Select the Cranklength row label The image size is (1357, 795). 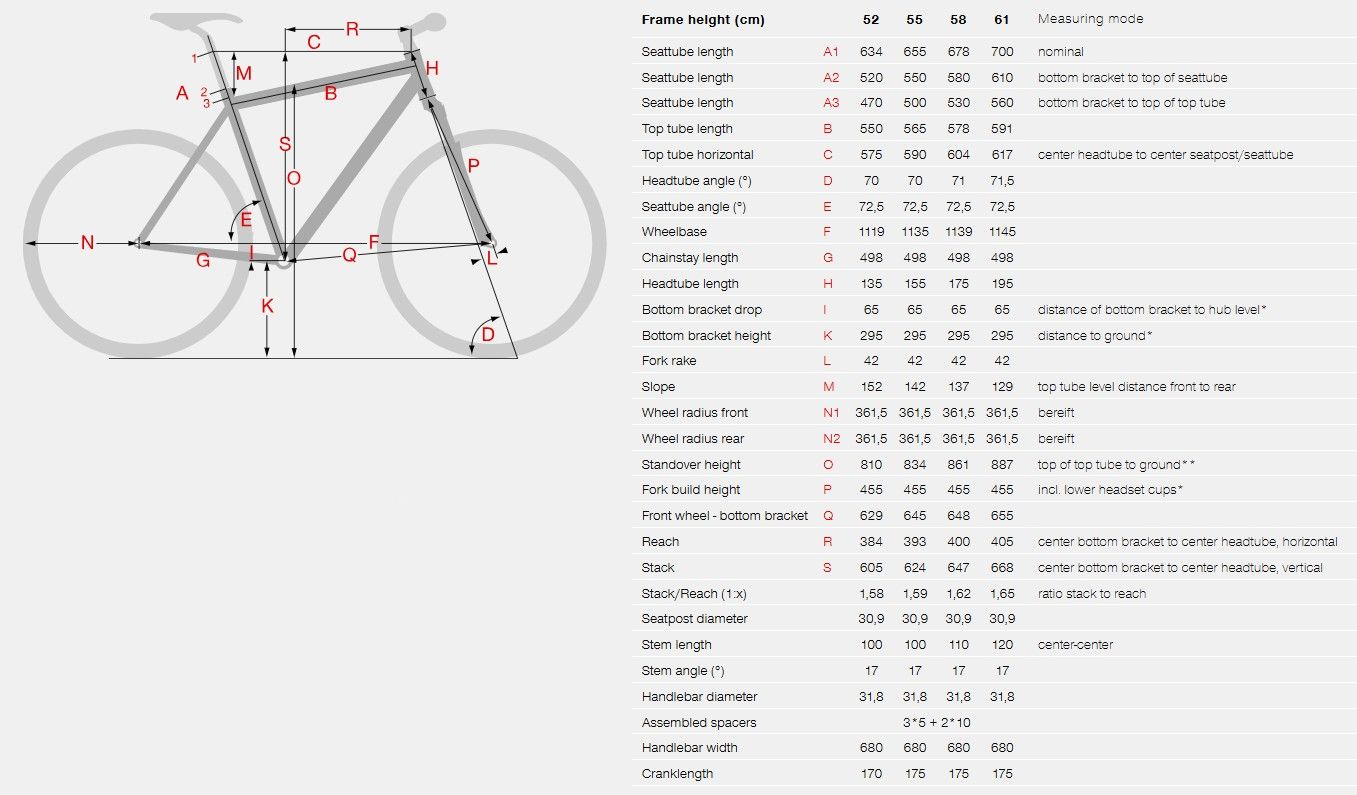click(x=677, y=774)
